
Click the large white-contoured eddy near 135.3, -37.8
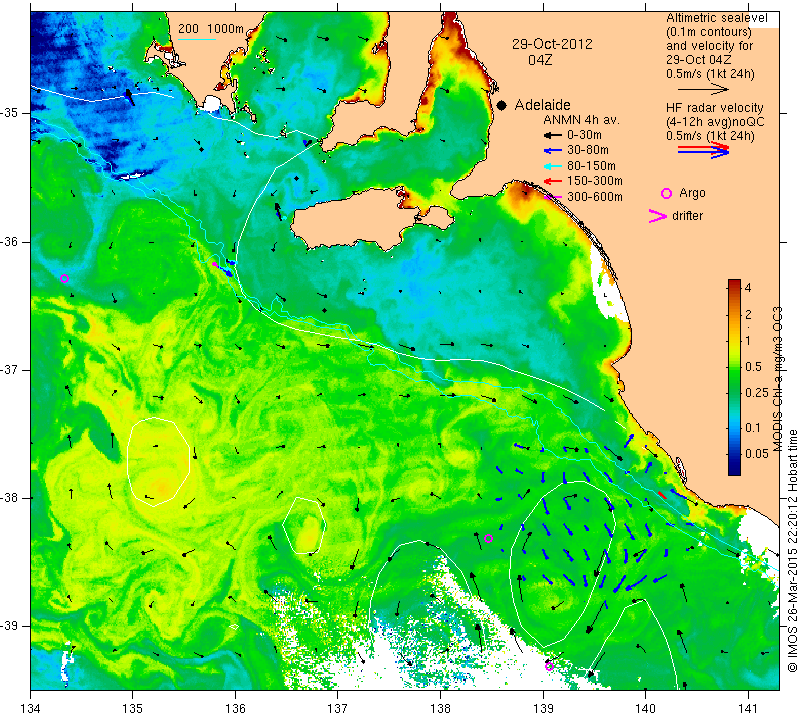click(159, 462)
